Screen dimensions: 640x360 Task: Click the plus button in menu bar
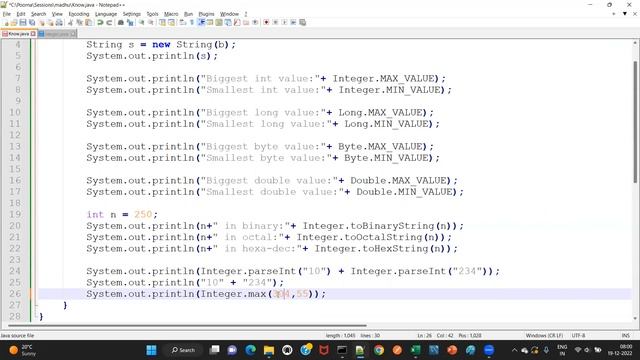click(613, 14)
